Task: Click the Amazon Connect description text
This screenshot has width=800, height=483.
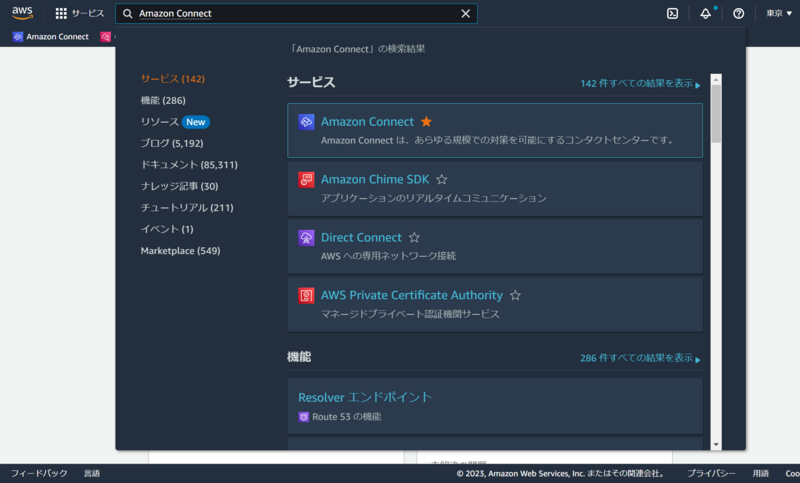Action: [498, 140]
